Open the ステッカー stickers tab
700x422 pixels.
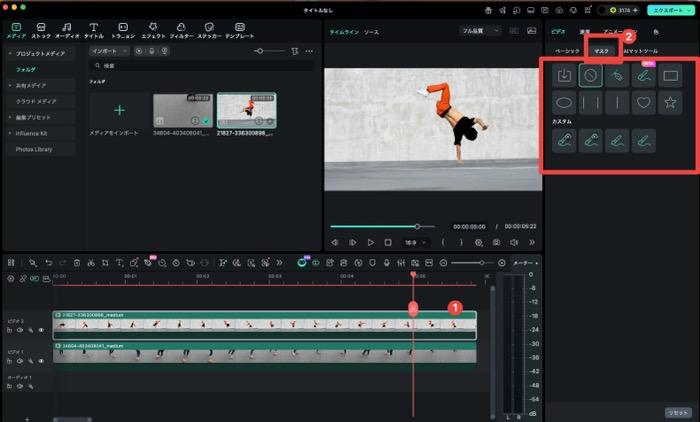click(x=209, y=30)
